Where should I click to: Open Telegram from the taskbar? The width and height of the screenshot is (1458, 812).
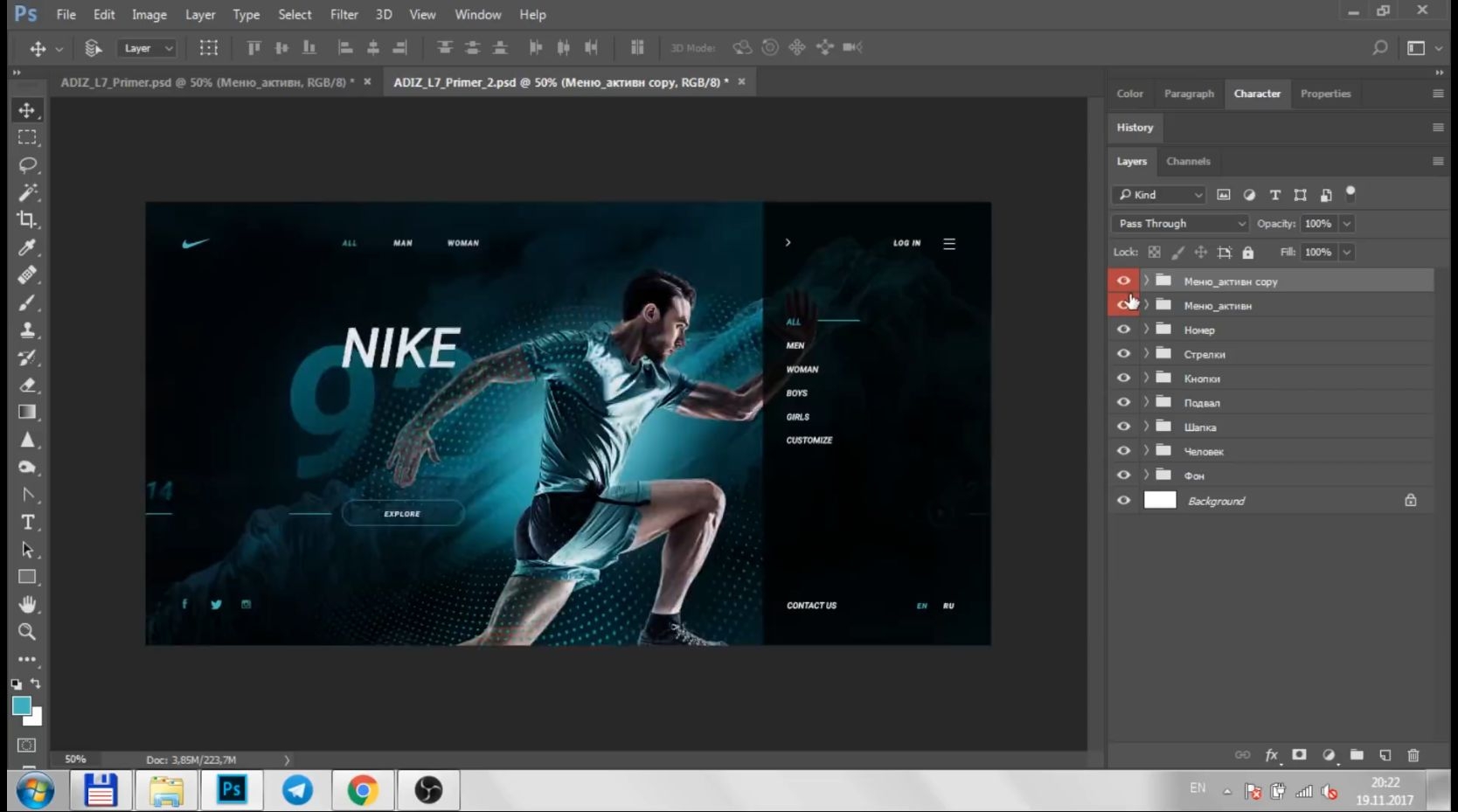pos(297,791)
